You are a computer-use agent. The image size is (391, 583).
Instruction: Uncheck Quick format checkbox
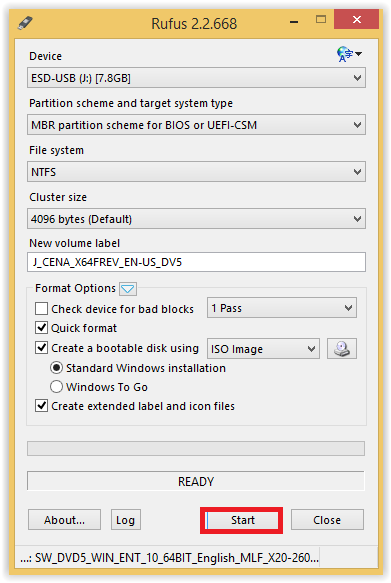click(41, 328)
